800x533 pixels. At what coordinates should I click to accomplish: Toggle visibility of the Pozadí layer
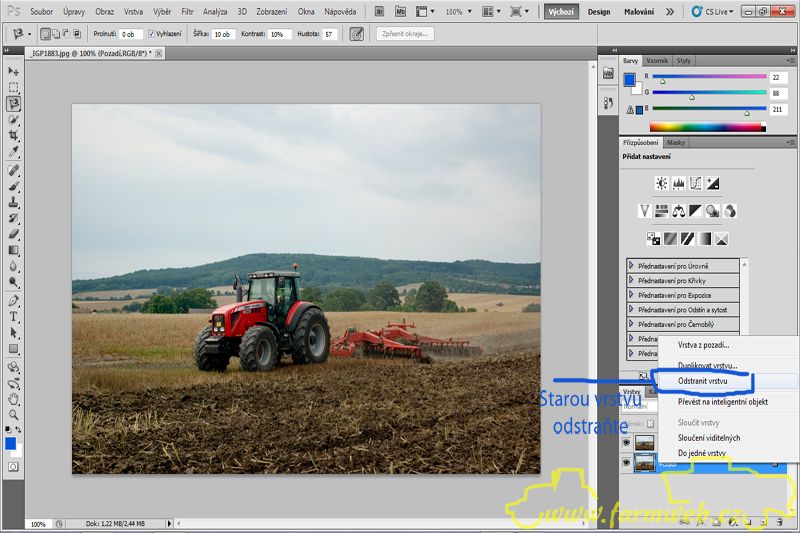click(x=627, y=463)
